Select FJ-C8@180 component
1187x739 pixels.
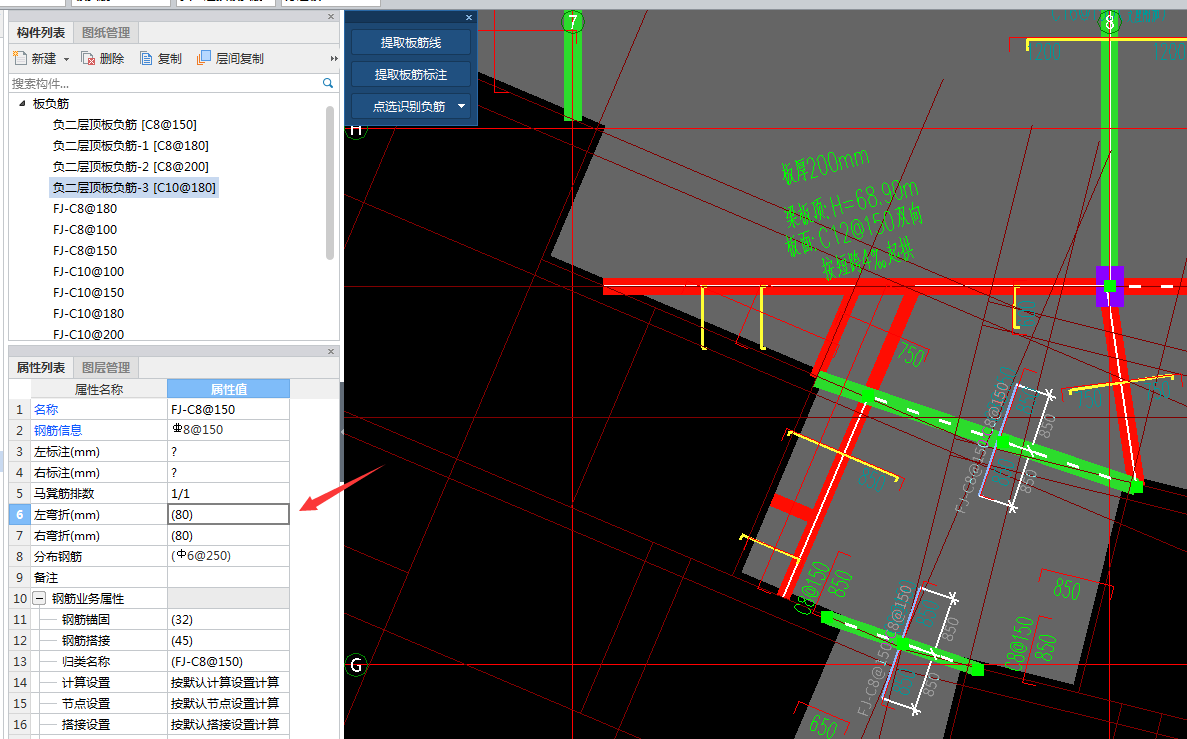[x=85, y=208]
